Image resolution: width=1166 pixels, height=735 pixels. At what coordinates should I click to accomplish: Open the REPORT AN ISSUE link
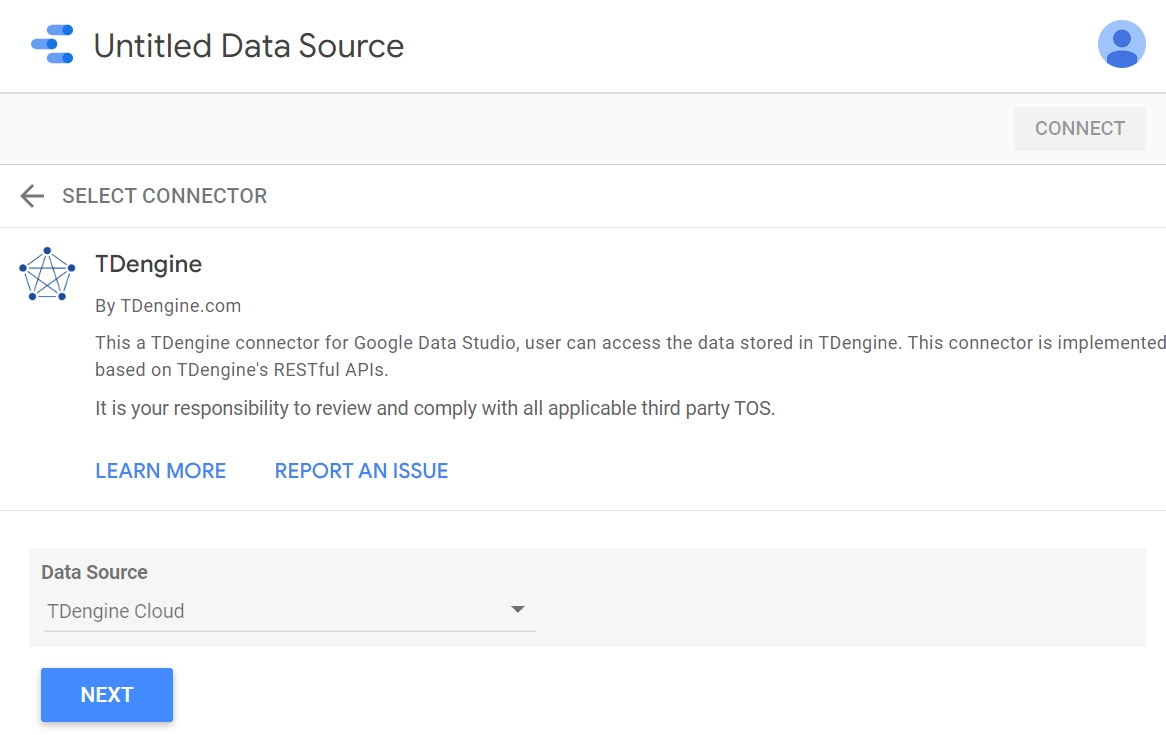361,471
